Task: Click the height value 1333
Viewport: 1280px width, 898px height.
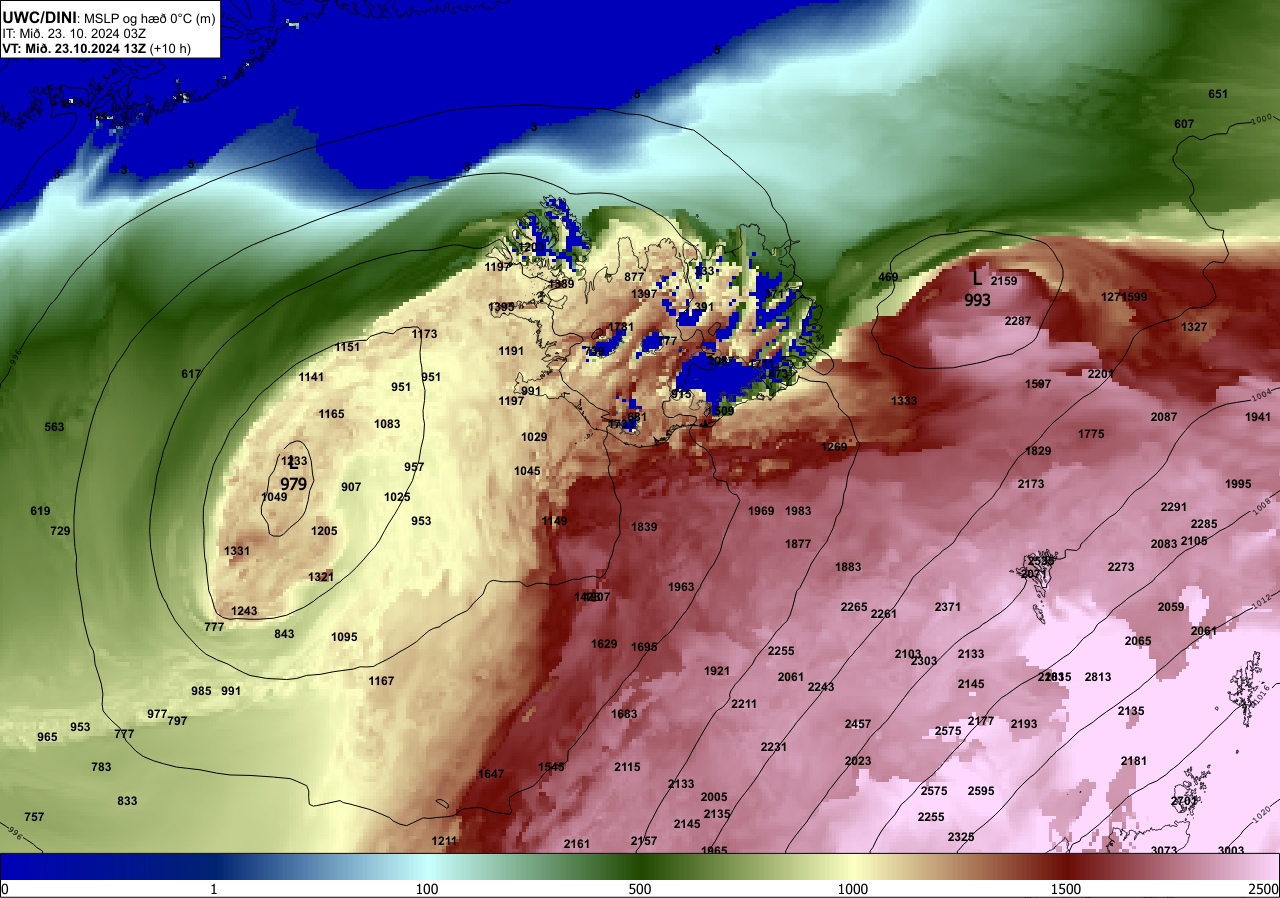Action: (904, 401)
